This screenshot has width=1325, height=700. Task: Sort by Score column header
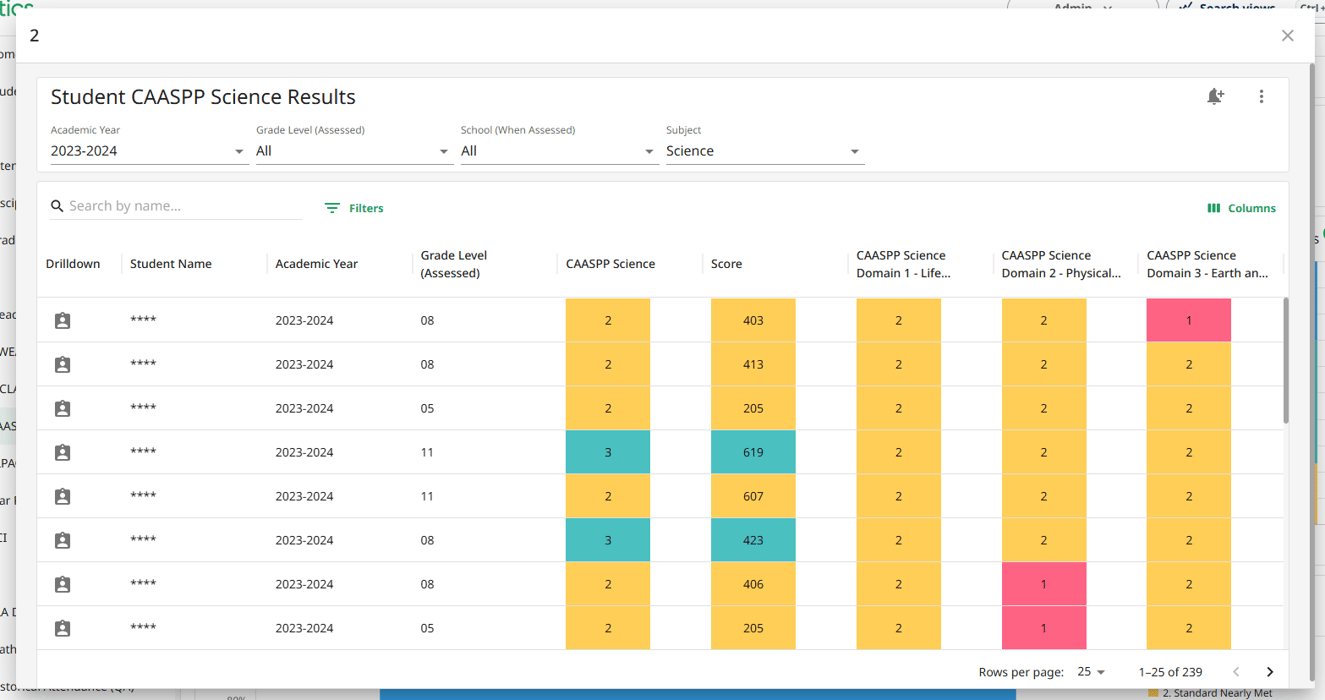point(726,264)
